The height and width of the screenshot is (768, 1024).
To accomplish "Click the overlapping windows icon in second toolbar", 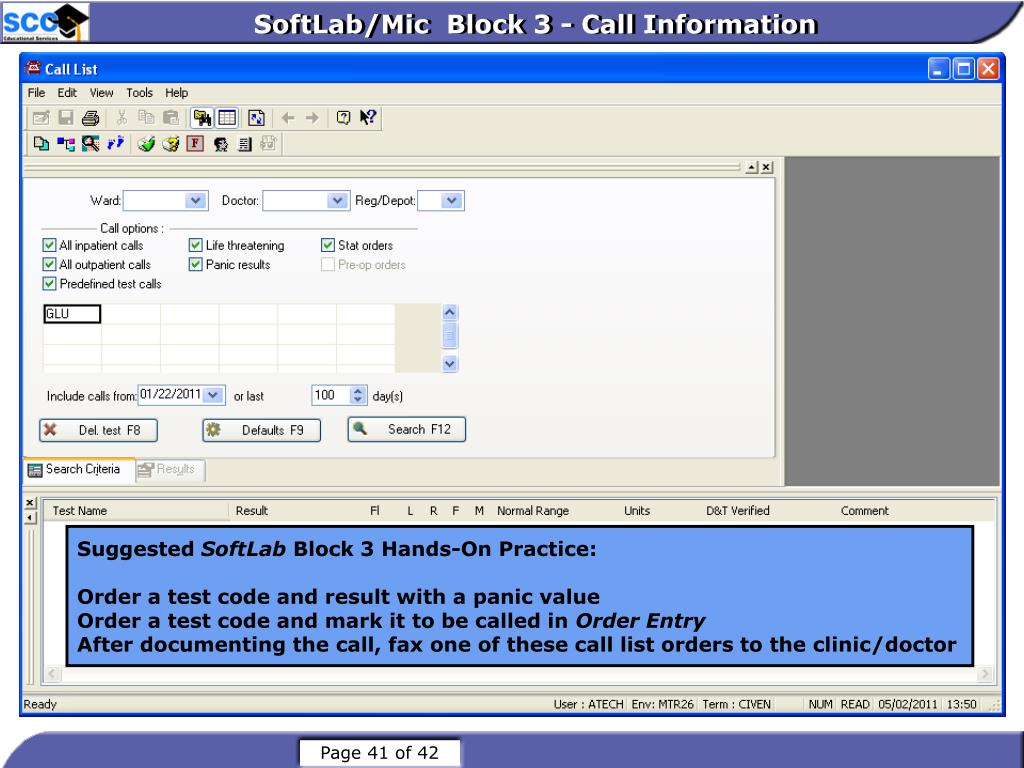I will click(41, 144).
